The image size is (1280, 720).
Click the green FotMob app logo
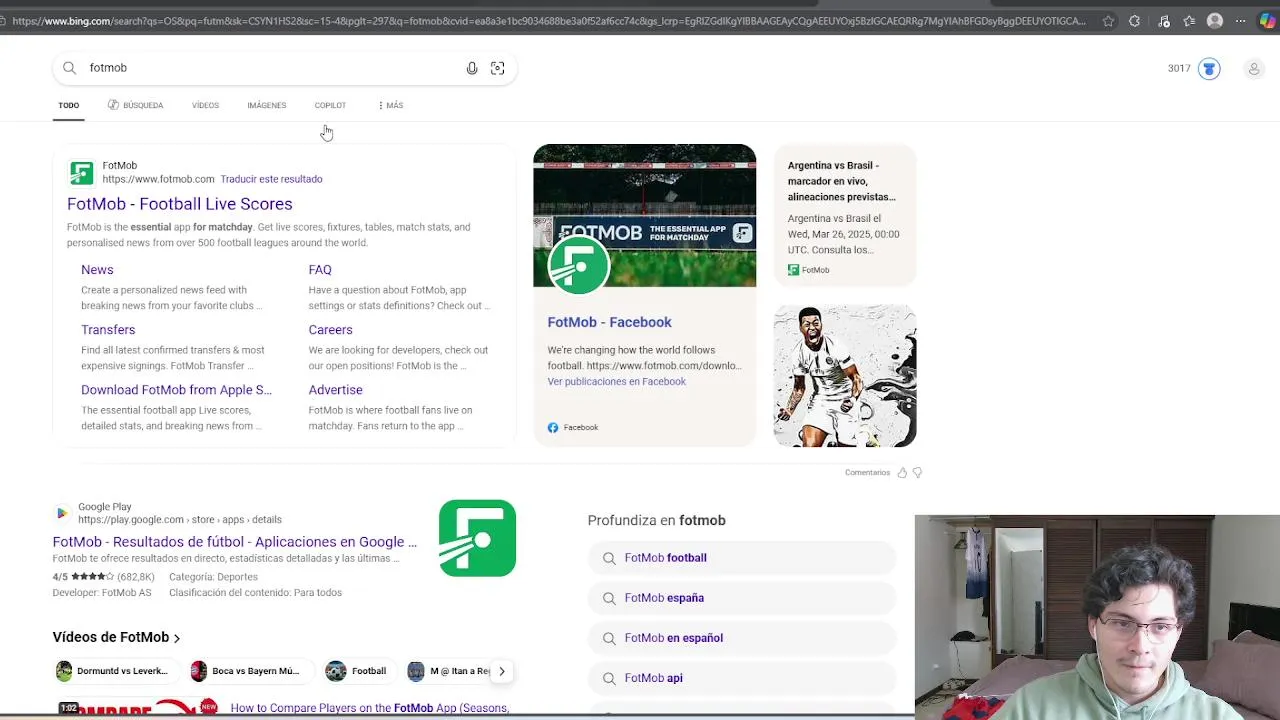click(x=477, y=538)
